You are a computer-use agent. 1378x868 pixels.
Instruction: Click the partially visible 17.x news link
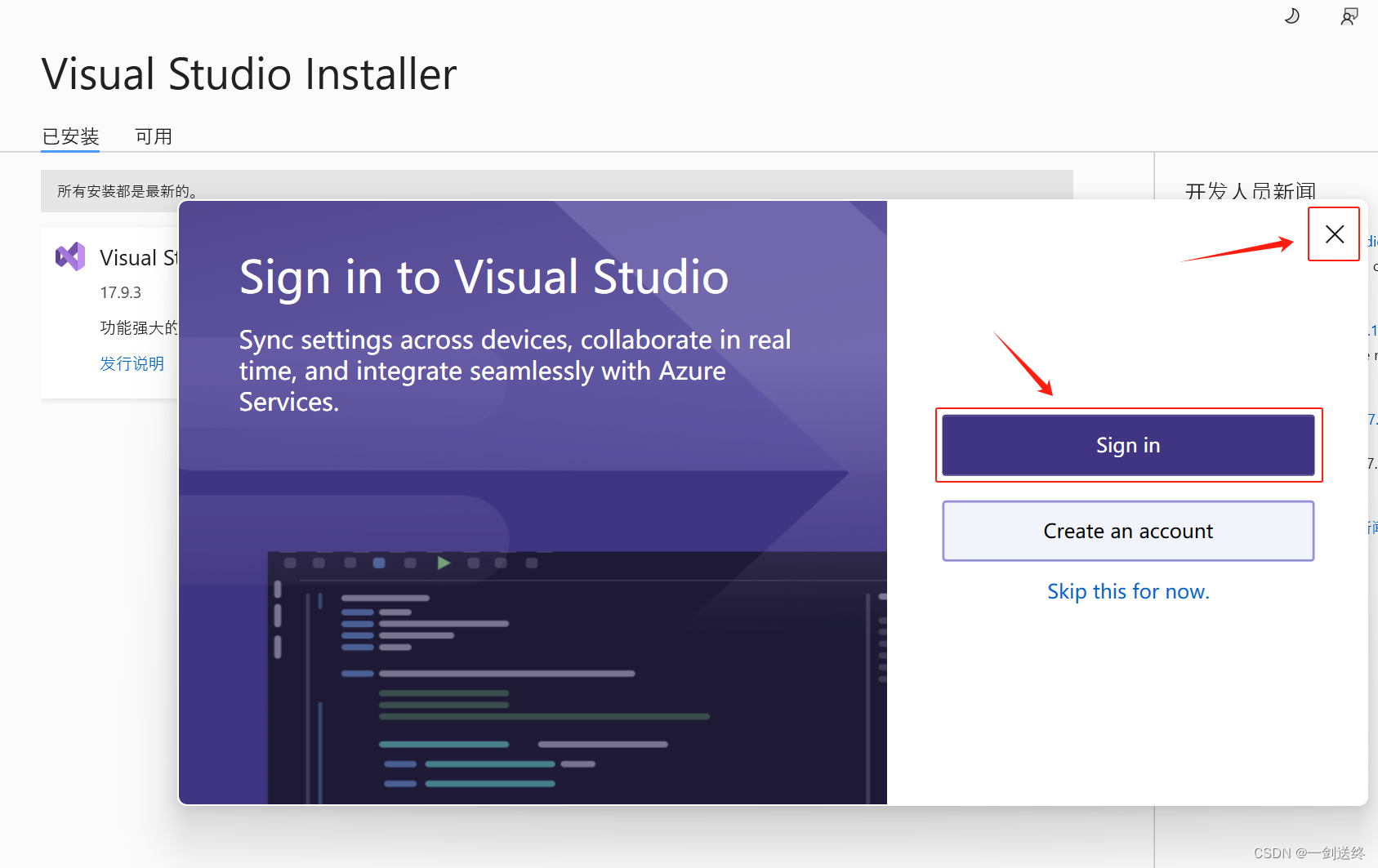point(1371,420)
